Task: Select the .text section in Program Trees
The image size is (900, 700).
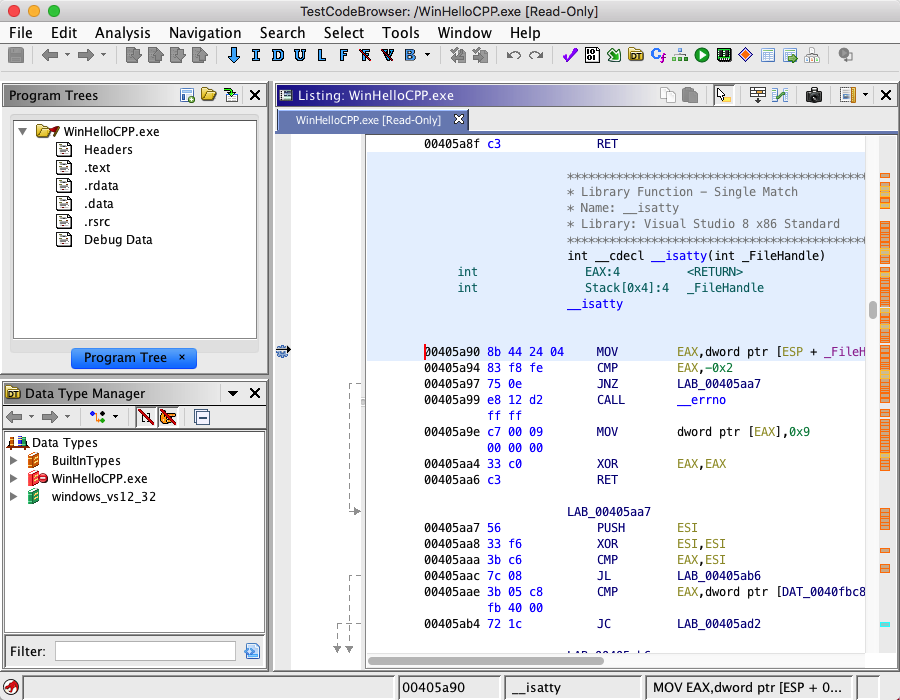Action: [x=97, y=168]
